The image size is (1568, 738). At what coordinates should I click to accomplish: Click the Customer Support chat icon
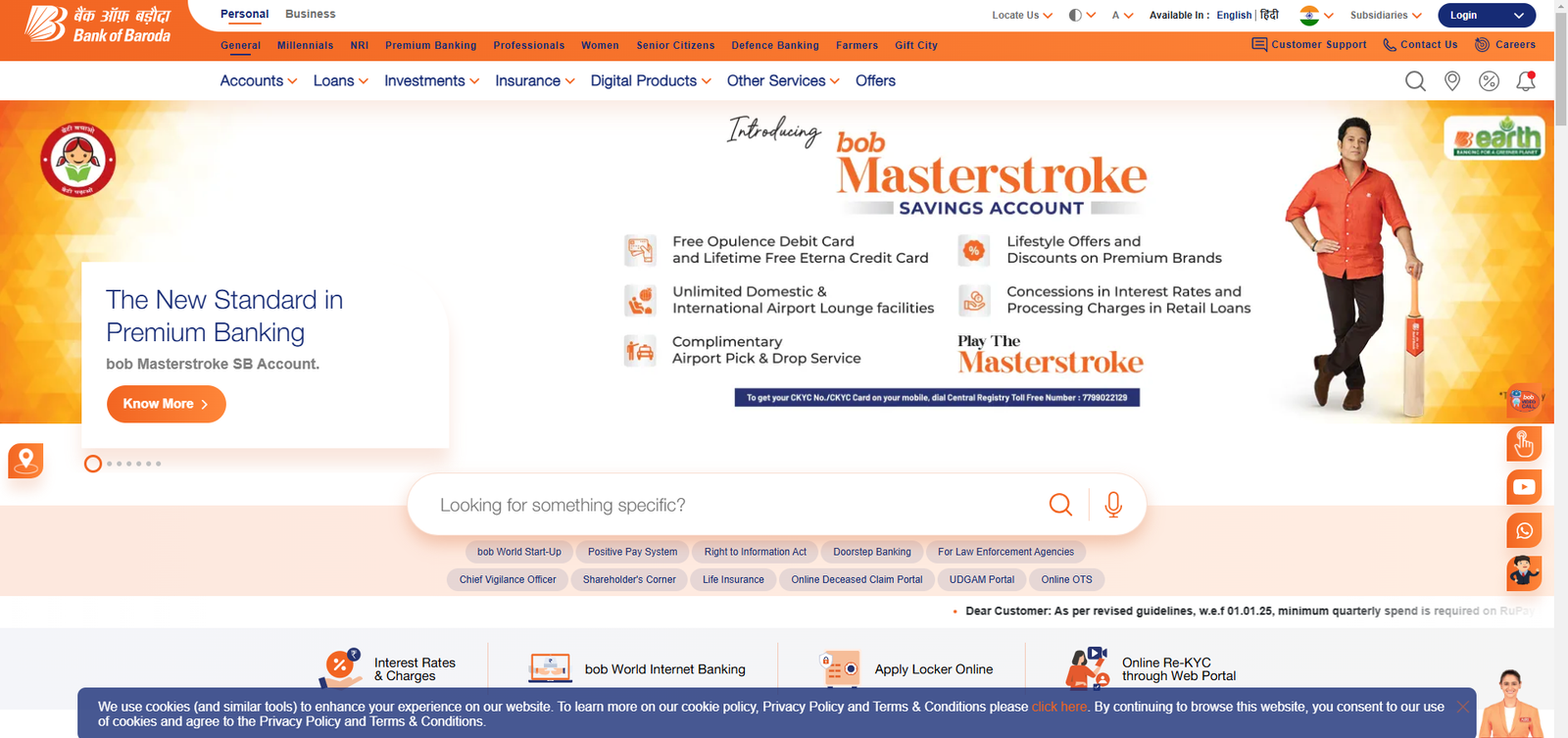tap(1259, 44)
